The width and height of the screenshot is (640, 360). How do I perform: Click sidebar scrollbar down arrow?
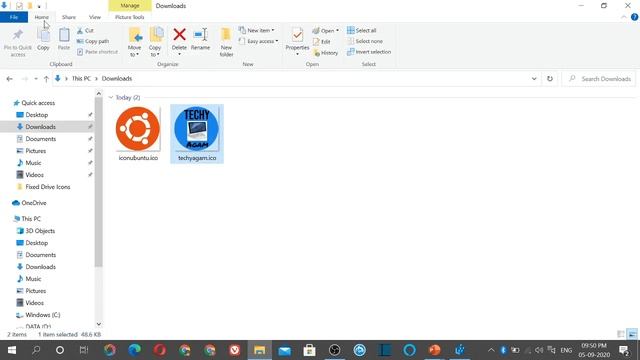[99, 324]
